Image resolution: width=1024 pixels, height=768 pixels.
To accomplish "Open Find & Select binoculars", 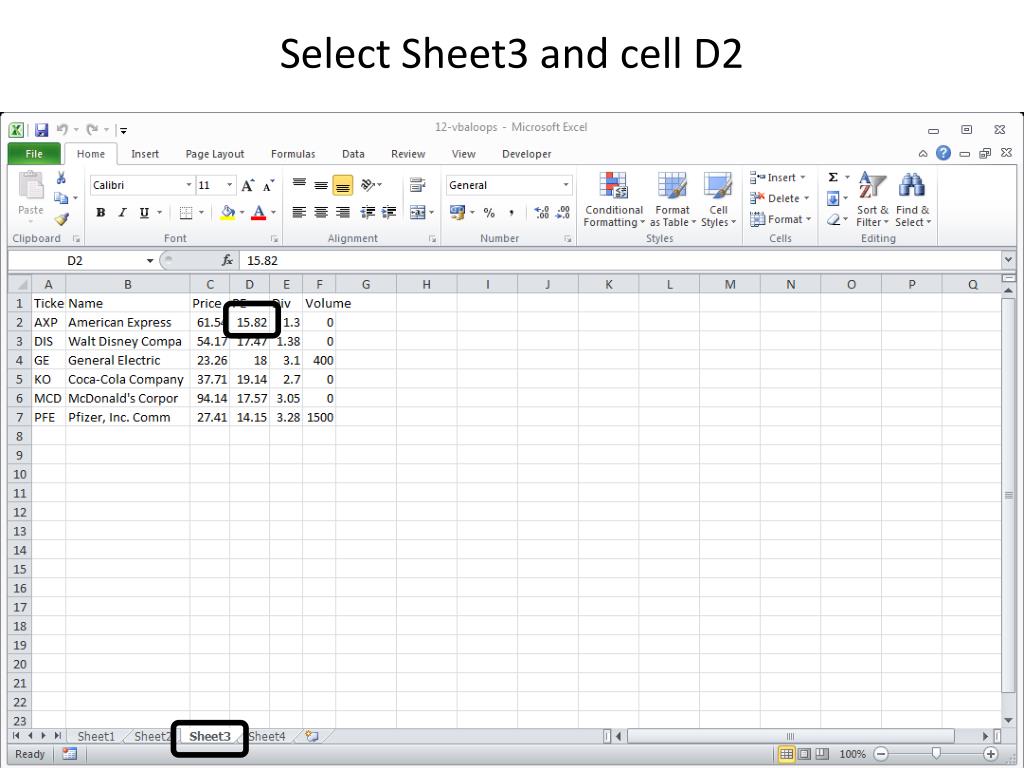I will tap(912, 200).
